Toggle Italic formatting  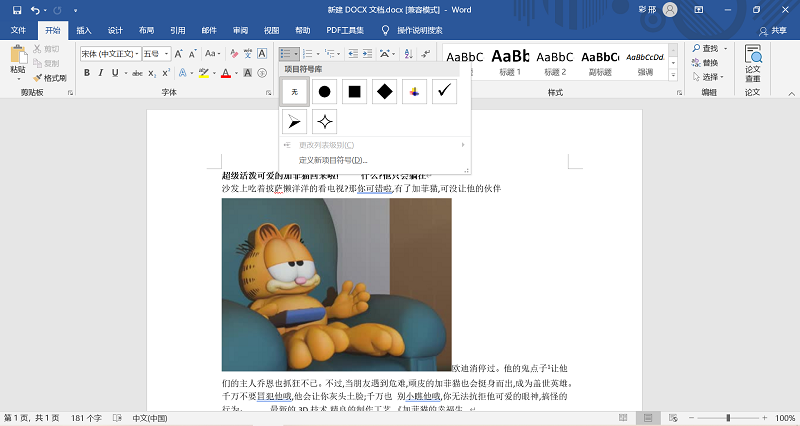coord(101,73)
